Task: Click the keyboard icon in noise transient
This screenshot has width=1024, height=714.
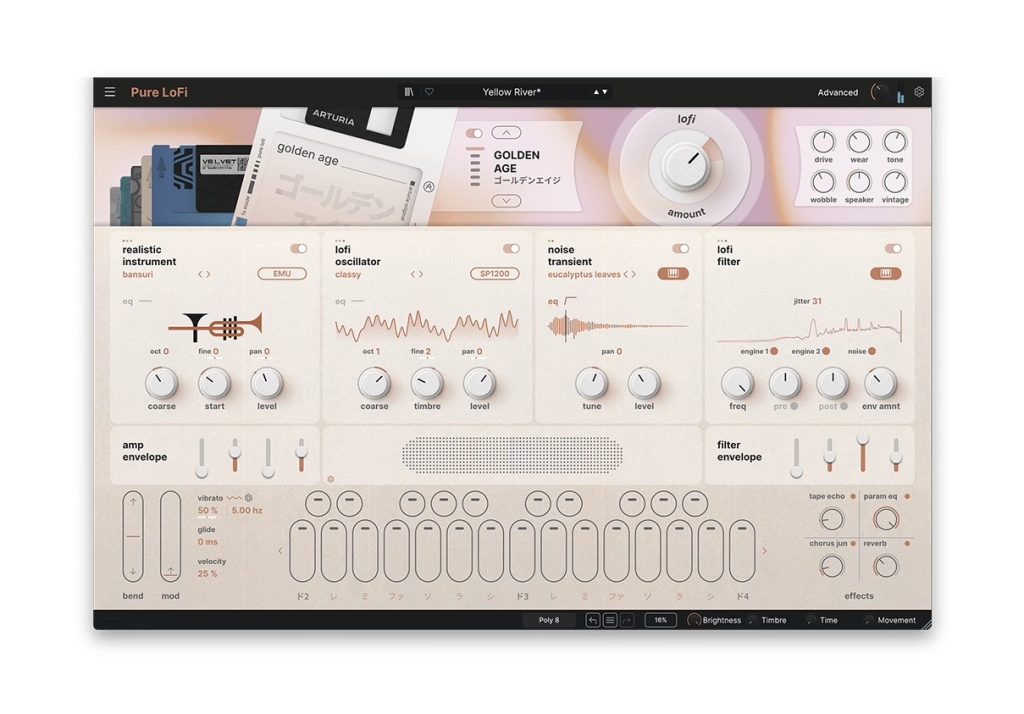Action: click(673, 274)
